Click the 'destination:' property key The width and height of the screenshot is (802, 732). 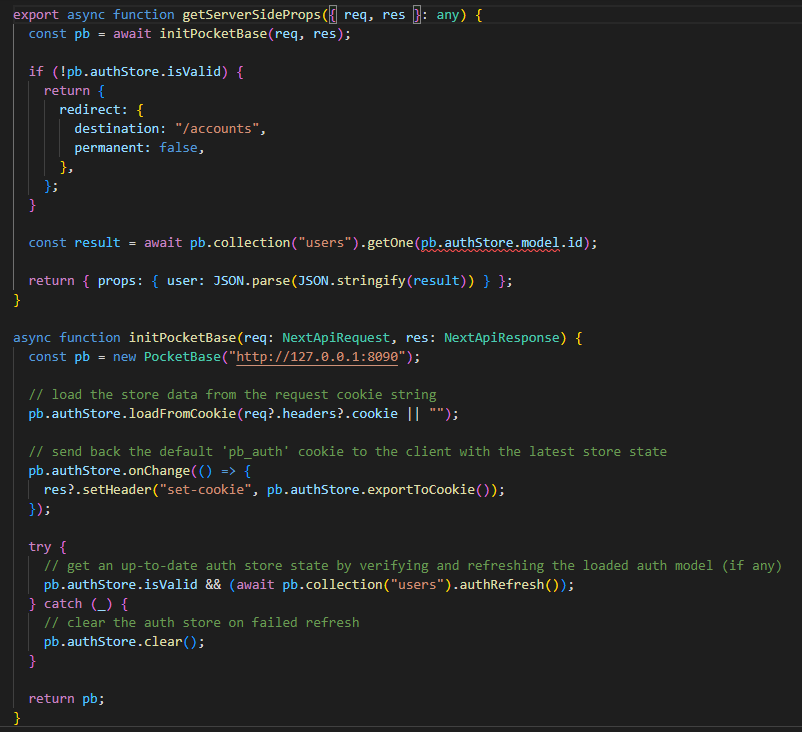120,128
